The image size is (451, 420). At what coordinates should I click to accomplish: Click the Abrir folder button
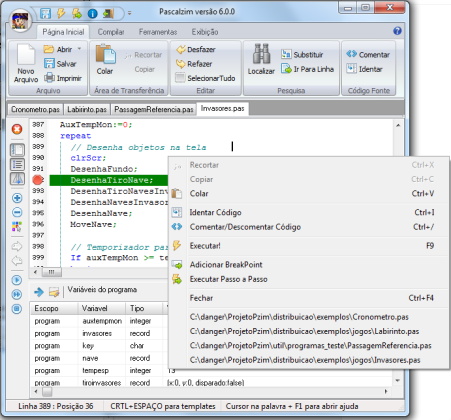pyautogui.click(x=58, y=49)
